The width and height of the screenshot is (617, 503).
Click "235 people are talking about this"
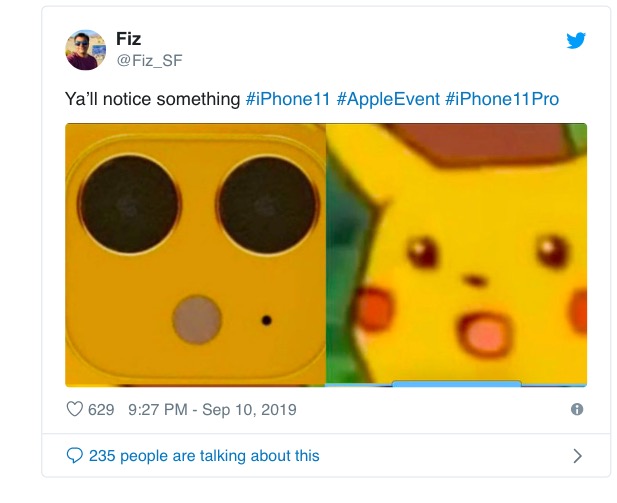[x=204, y=455]
